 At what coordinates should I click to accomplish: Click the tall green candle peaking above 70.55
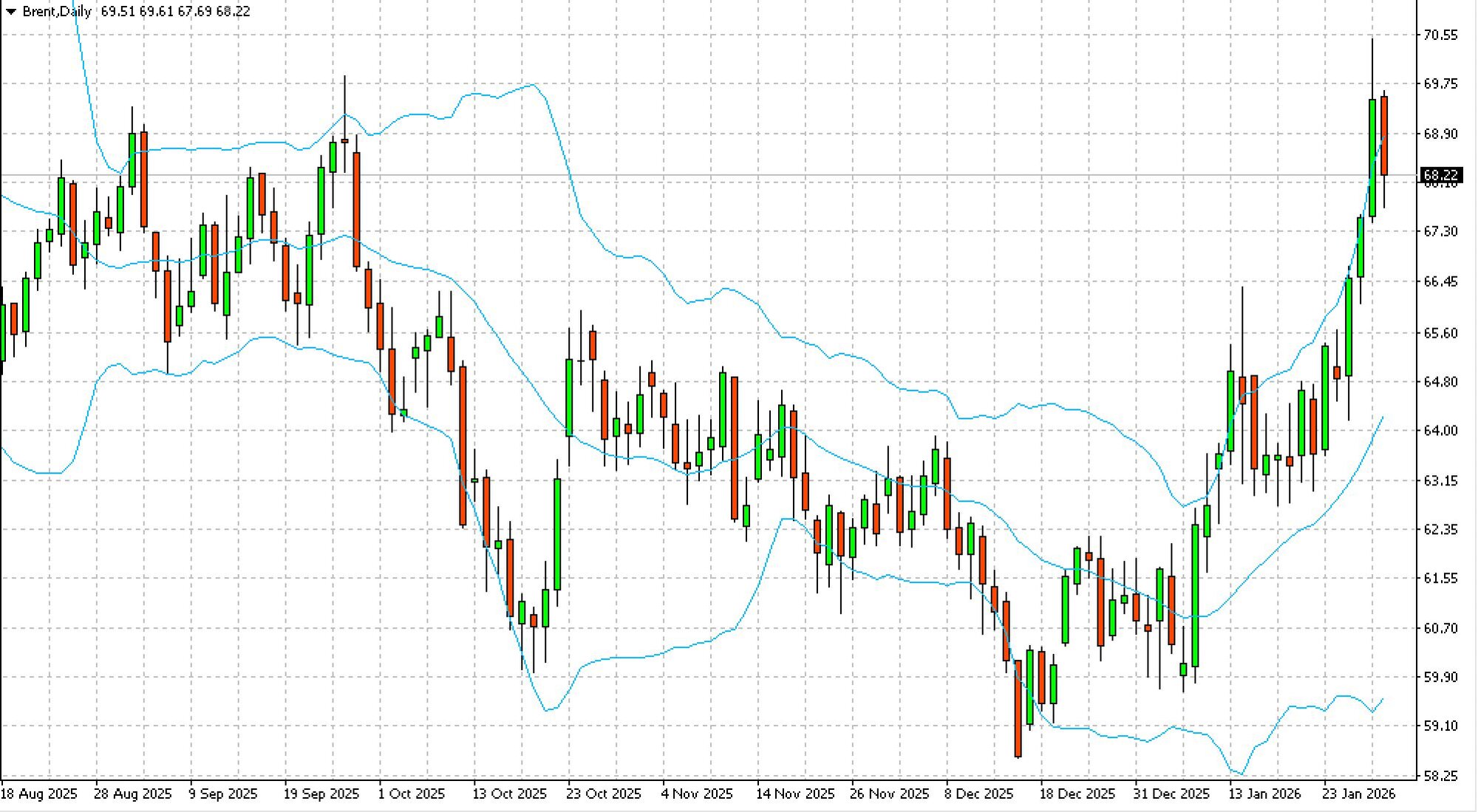(1372, 159)
